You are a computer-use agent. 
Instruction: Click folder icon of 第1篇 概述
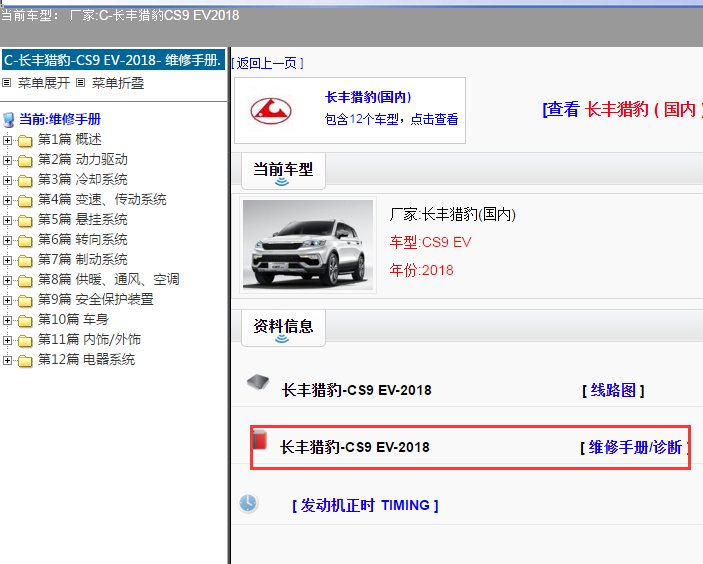point(25,141)
